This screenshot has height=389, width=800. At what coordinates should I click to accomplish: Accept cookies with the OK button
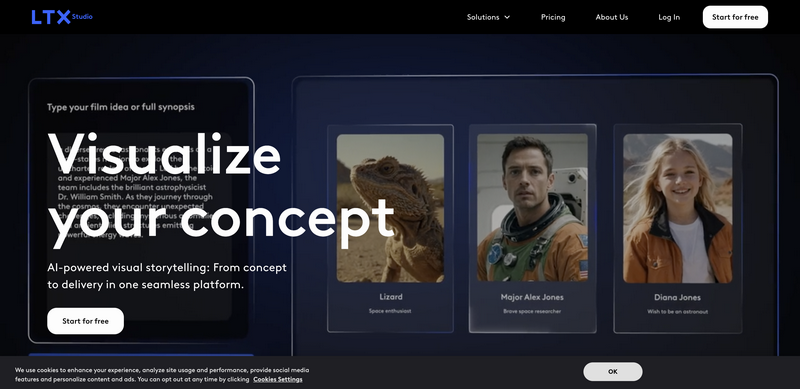click(x=613, y=372)
